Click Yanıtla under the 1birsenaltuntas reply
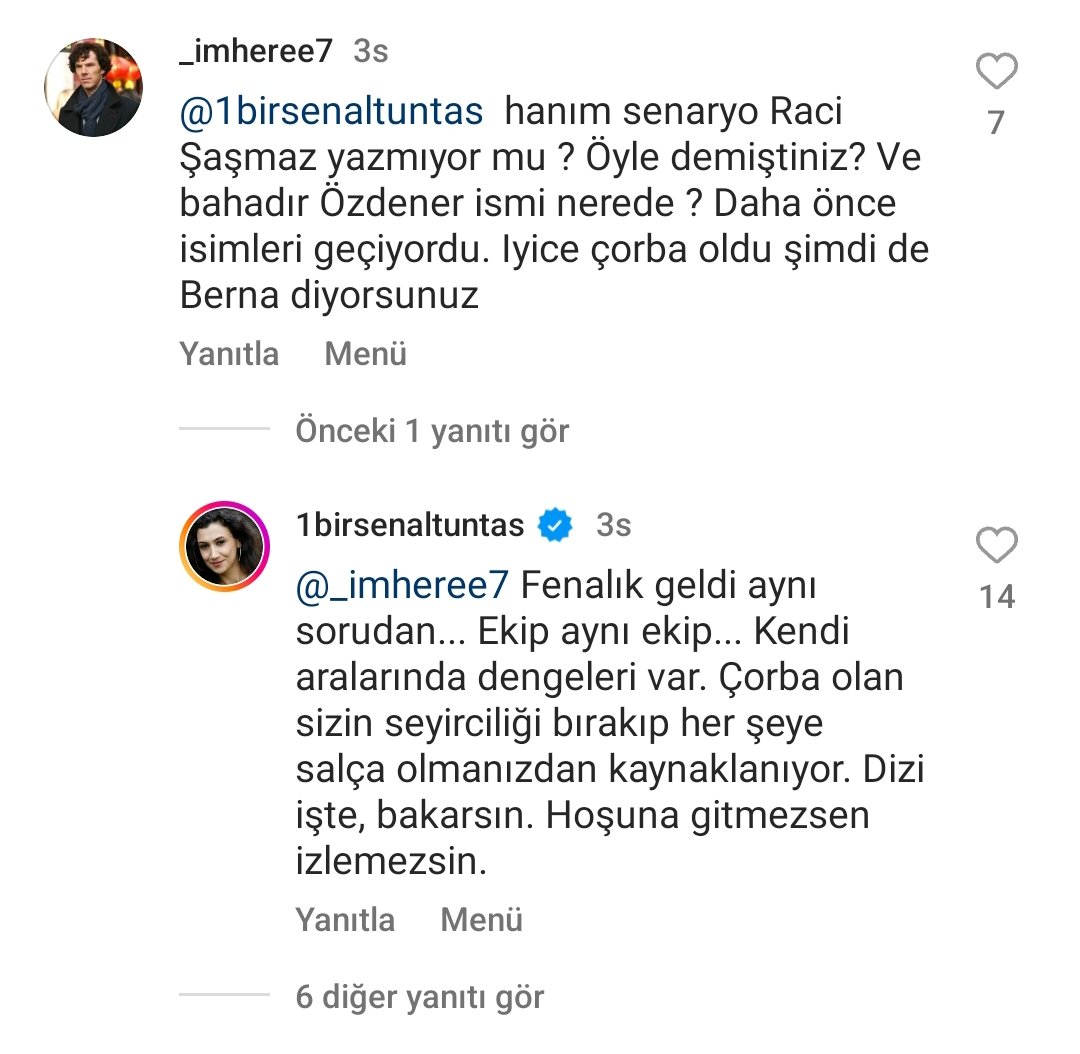The image size is (1080, 1054). 346,920
